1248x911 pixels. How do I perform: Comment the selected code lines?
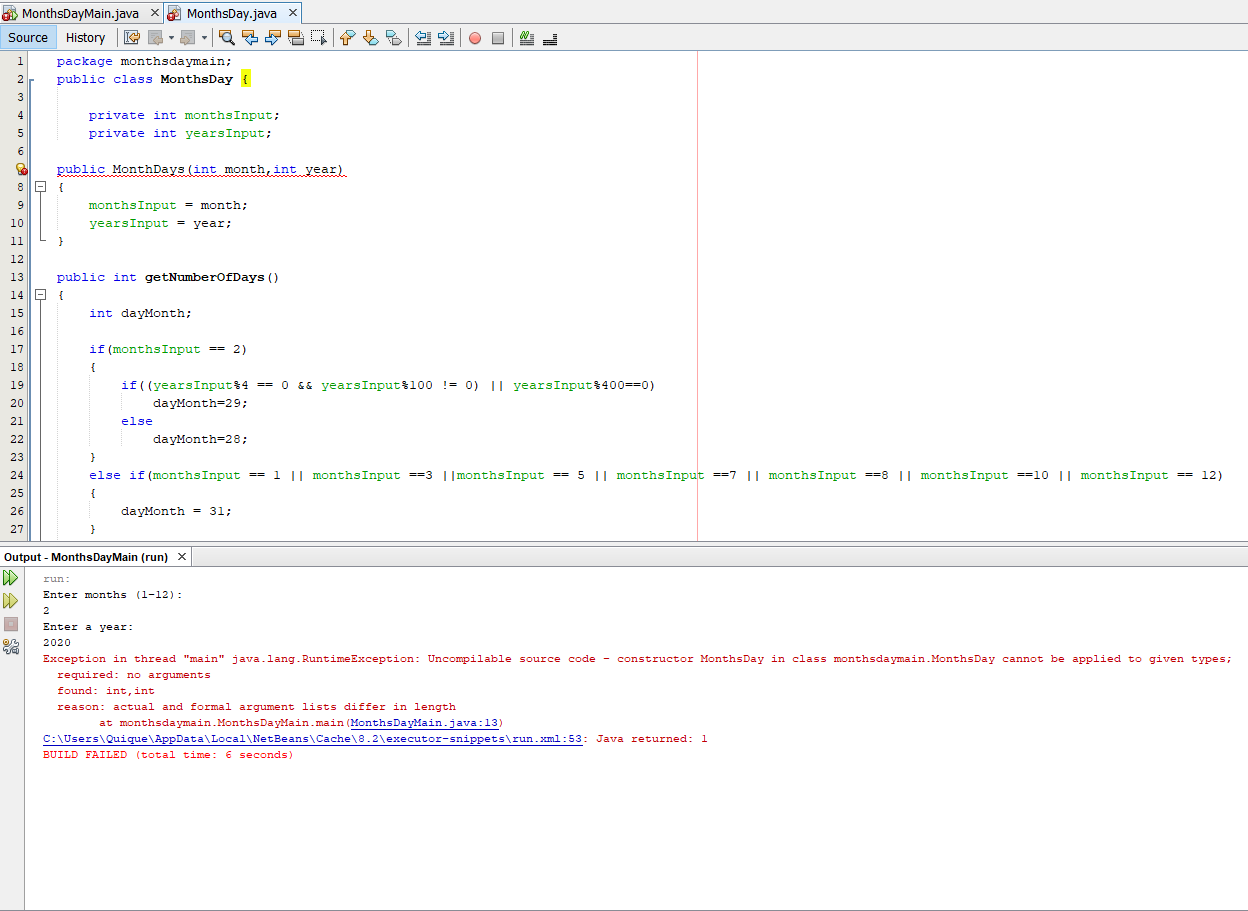pos(527,38)
